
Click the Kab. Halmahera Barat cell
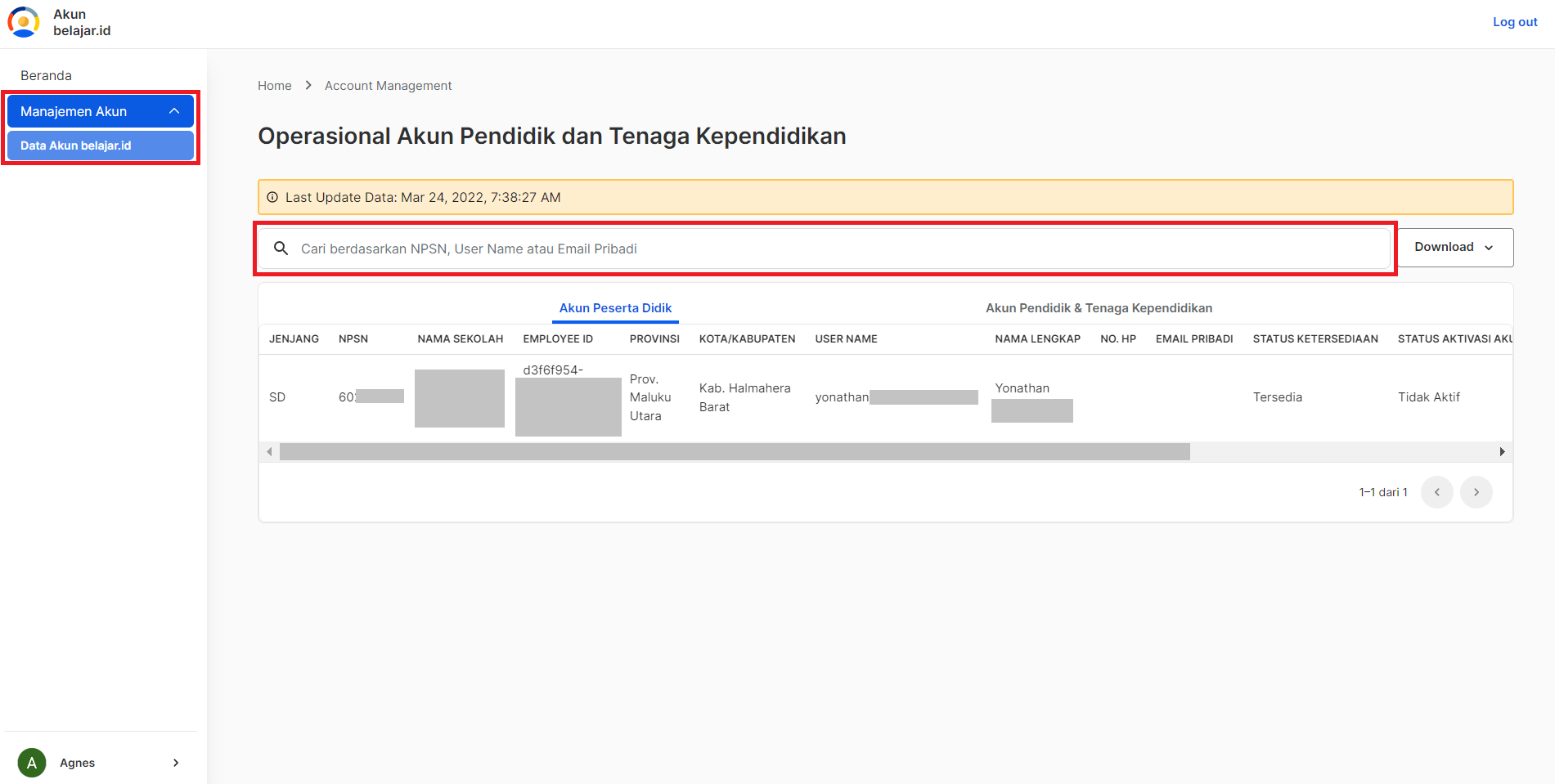[x=744, y=397]
